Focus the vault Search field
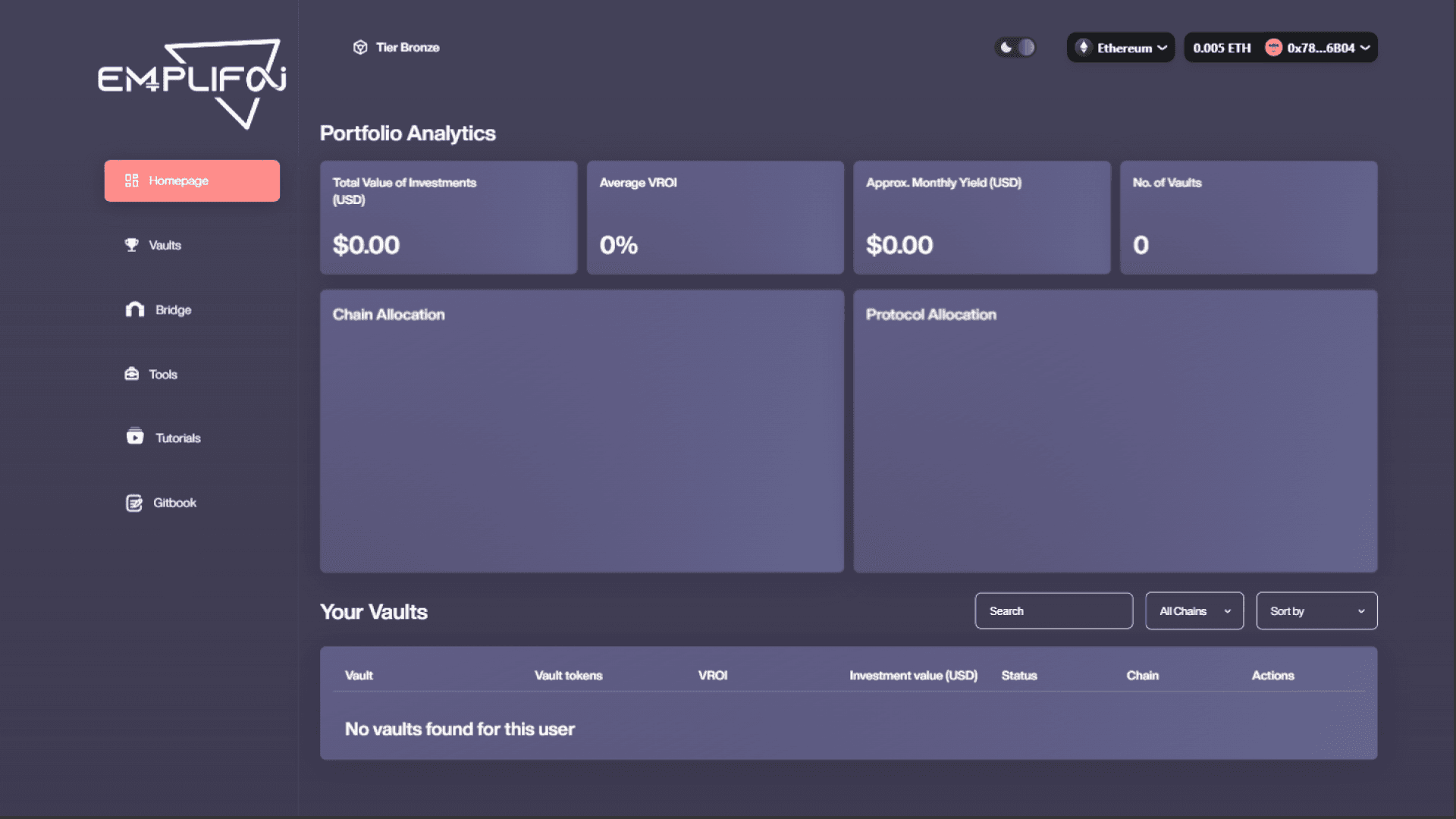 (x=1053, y=611)
